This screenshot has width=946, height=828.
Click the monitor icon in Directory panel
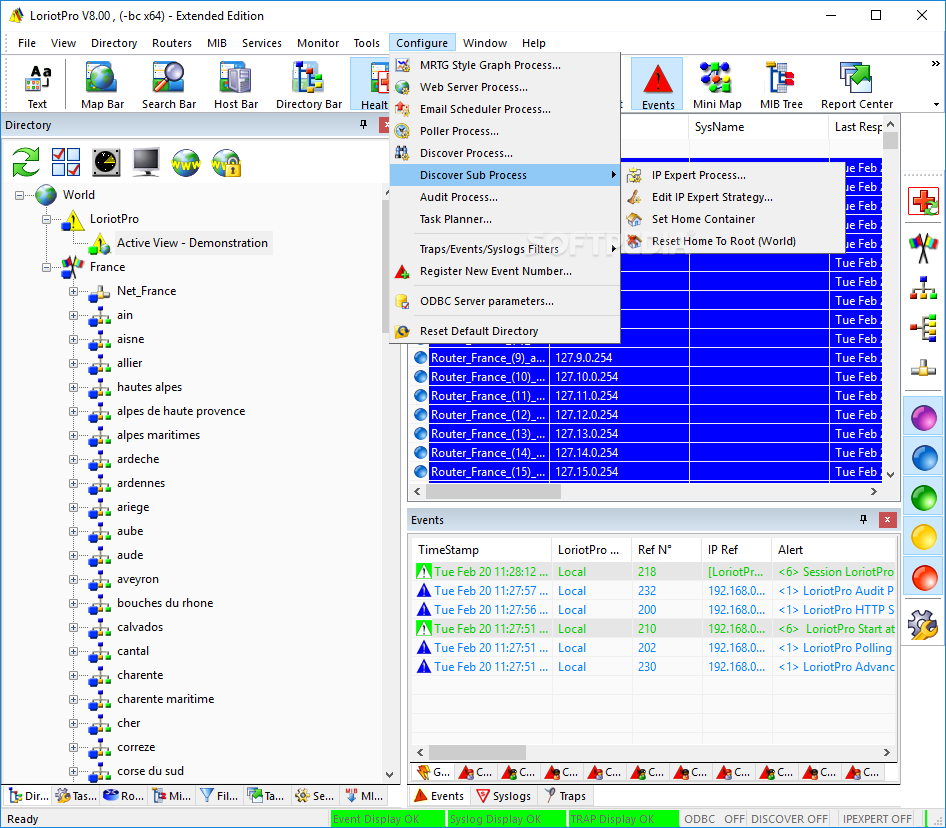coord(146,162)
